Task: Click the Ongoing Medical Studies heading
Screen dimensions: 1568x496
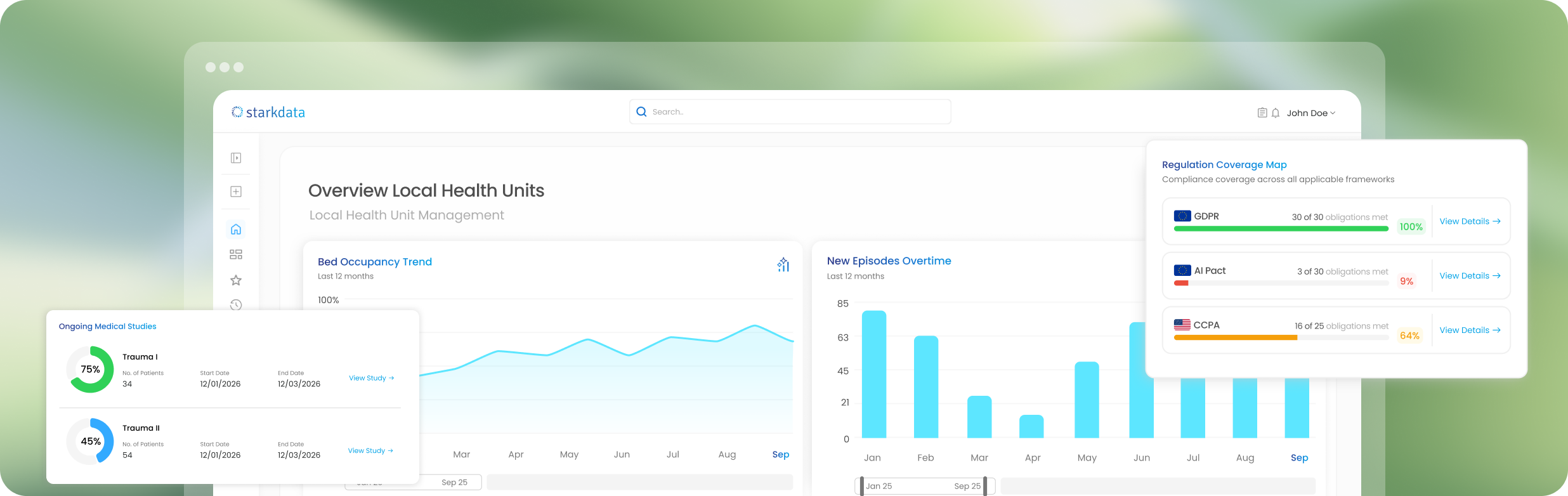Action: (x=108, y=327)
